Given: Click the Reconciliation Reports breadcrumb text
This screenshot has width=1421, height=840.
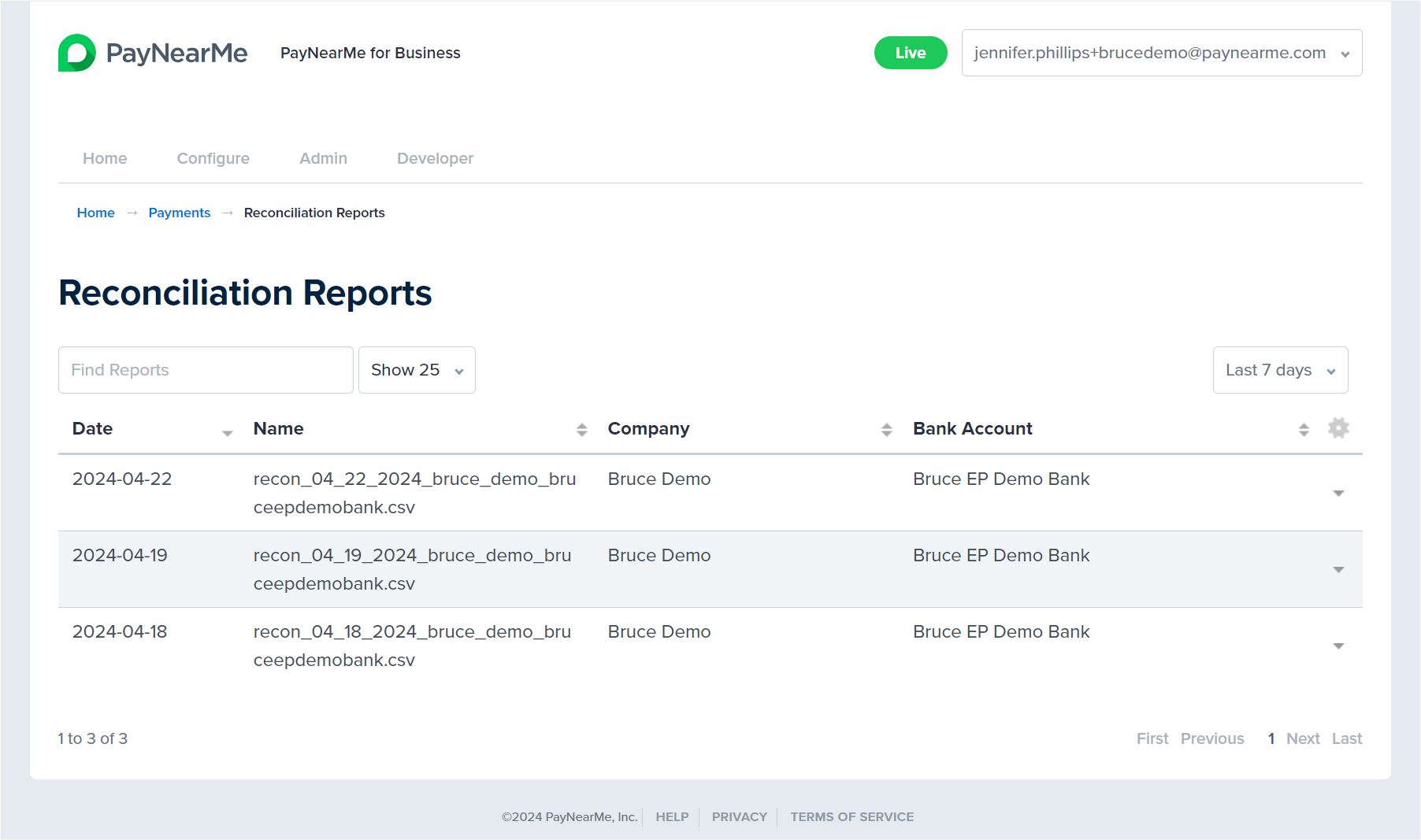Looking at the screenshot, I should click(x=314, y=213).
